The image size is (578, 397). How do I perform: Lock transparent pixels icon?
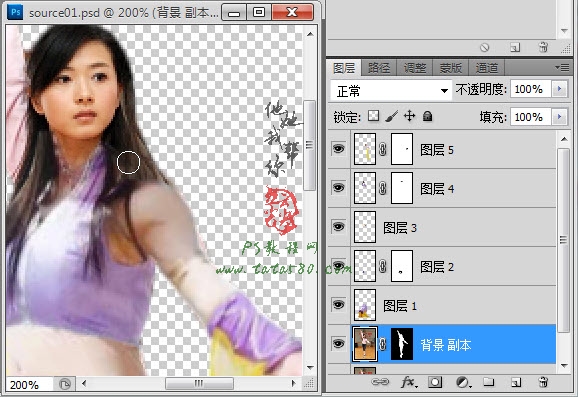coord(373,116)
